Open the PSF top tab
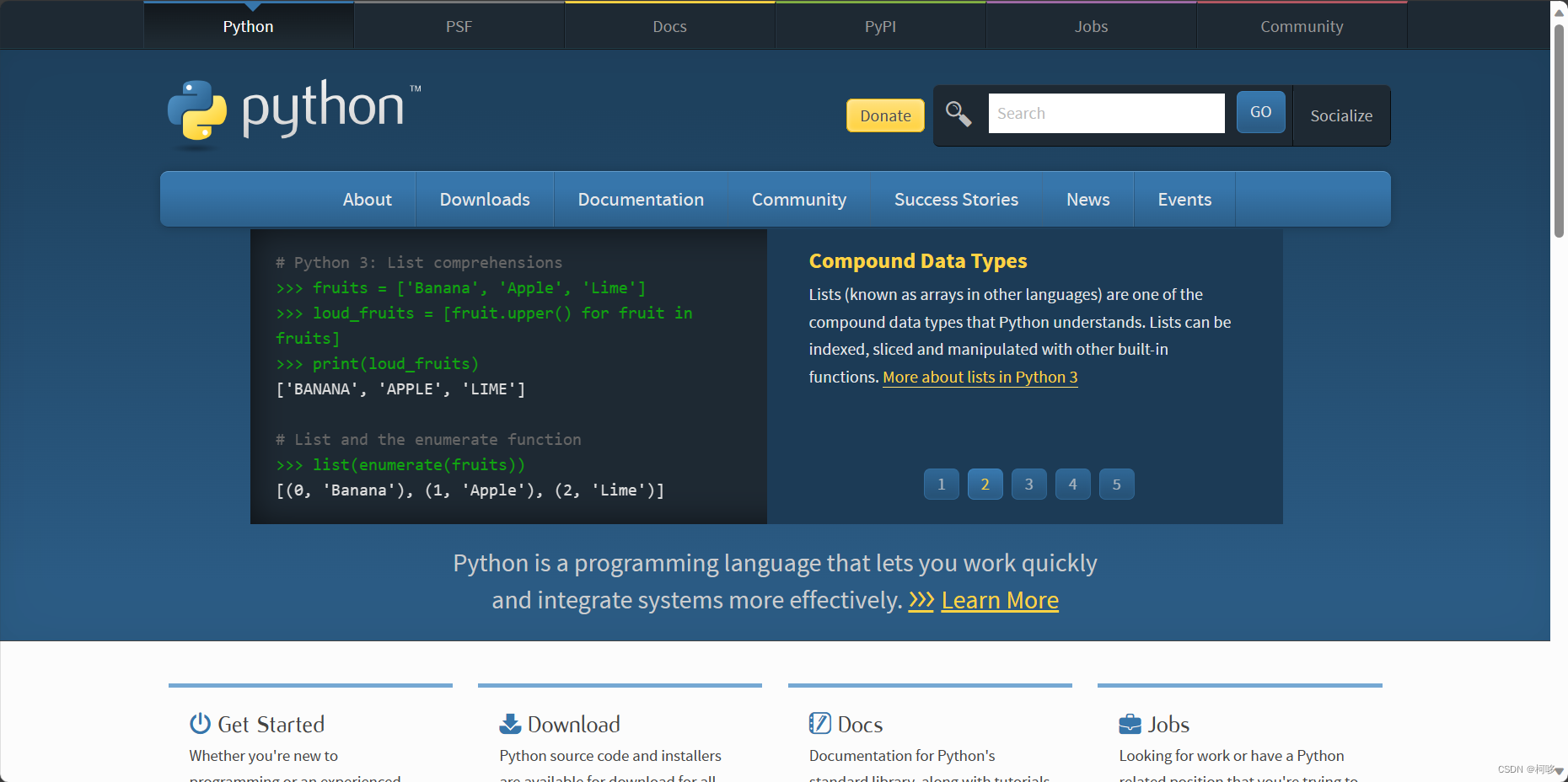The image size is (1568, 782). (459, 26)
